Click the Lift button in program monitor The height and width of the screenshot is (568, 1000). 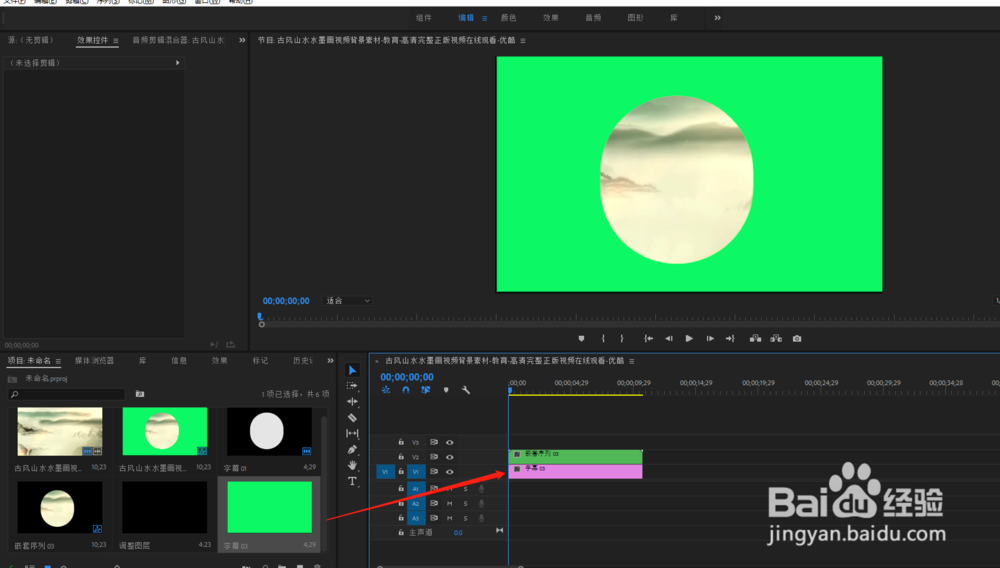point(755,339)
